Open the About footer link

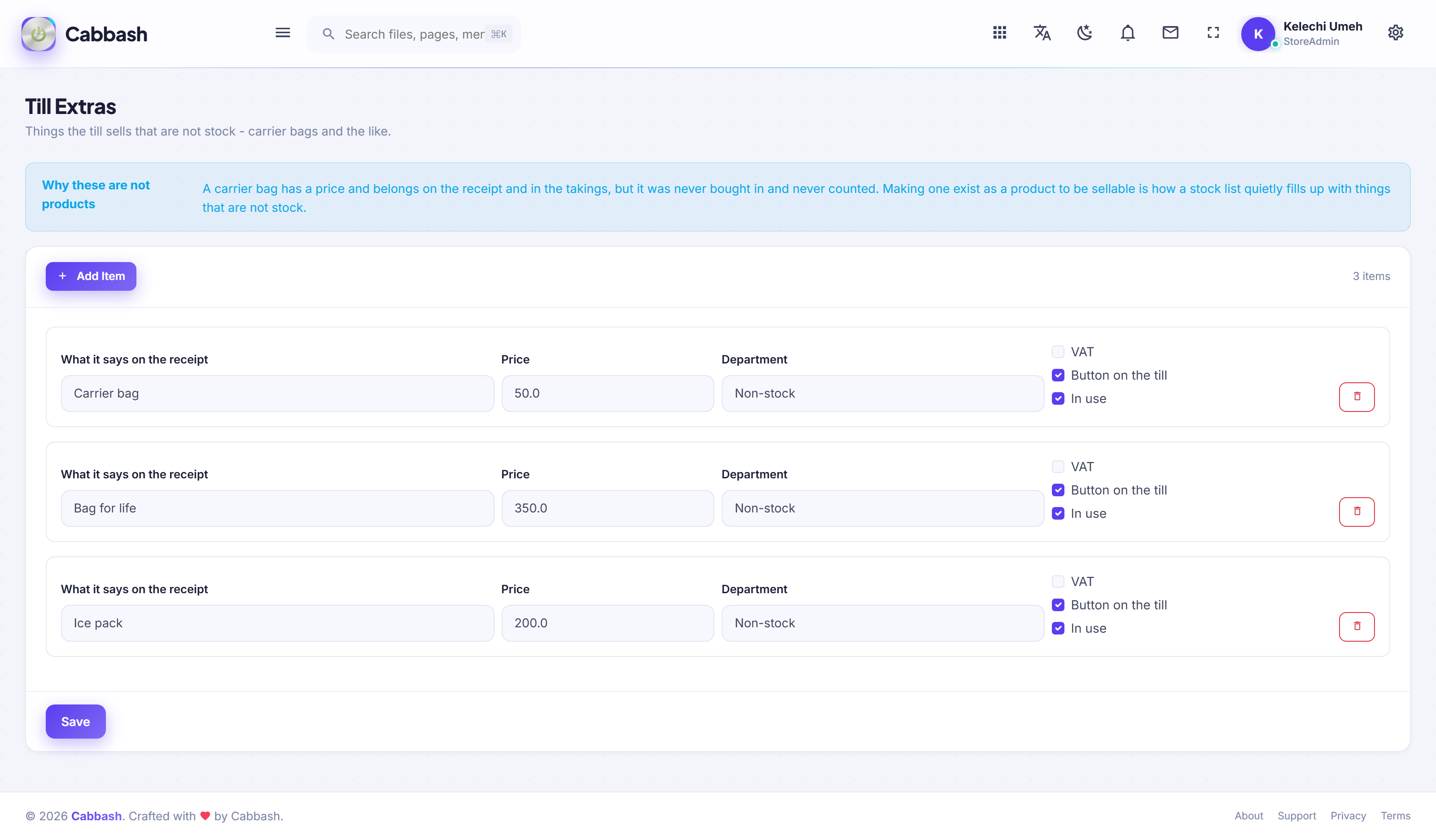point(1248,815)
